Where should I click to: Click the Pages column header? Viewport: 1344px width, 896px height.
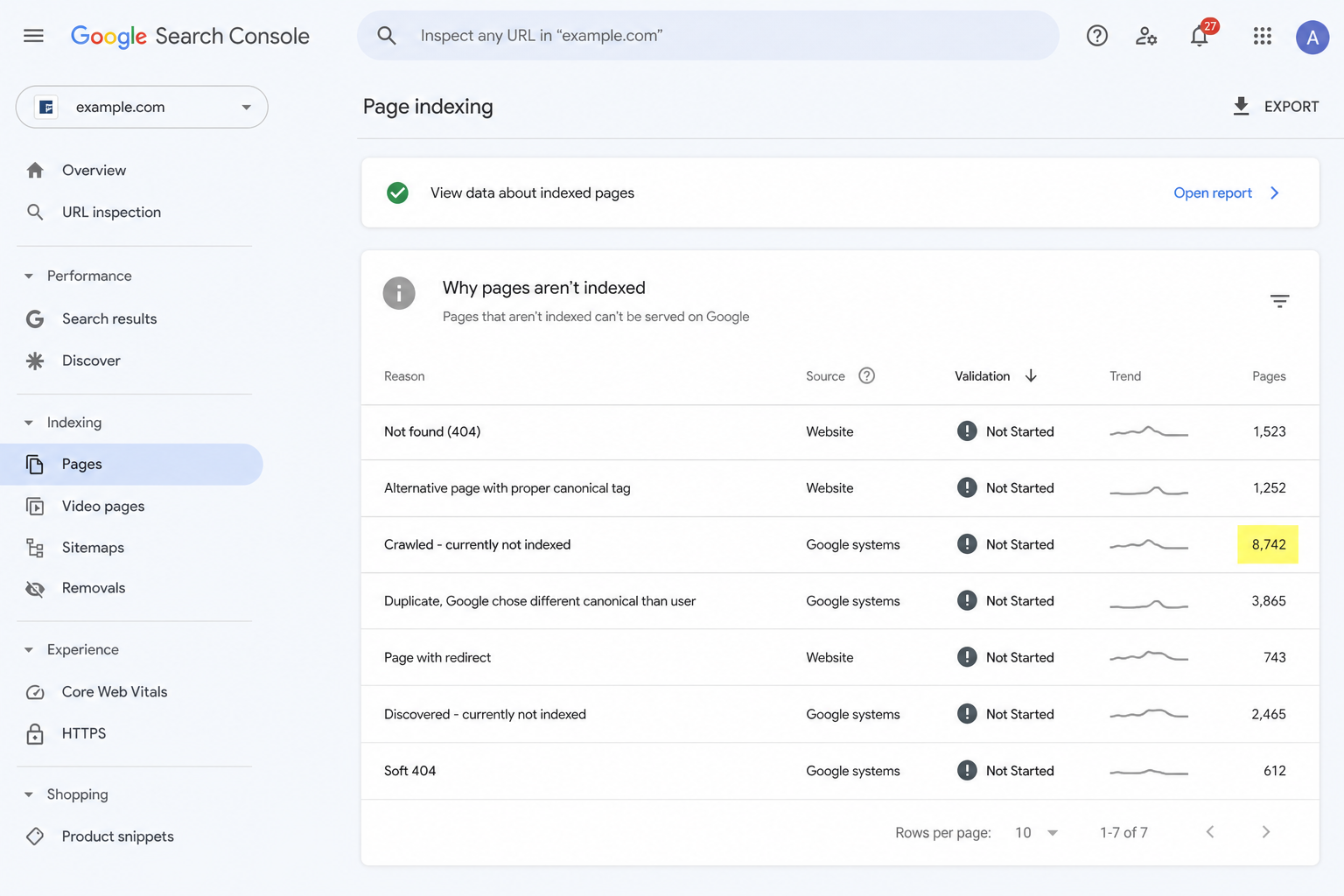pos(1269,376)
